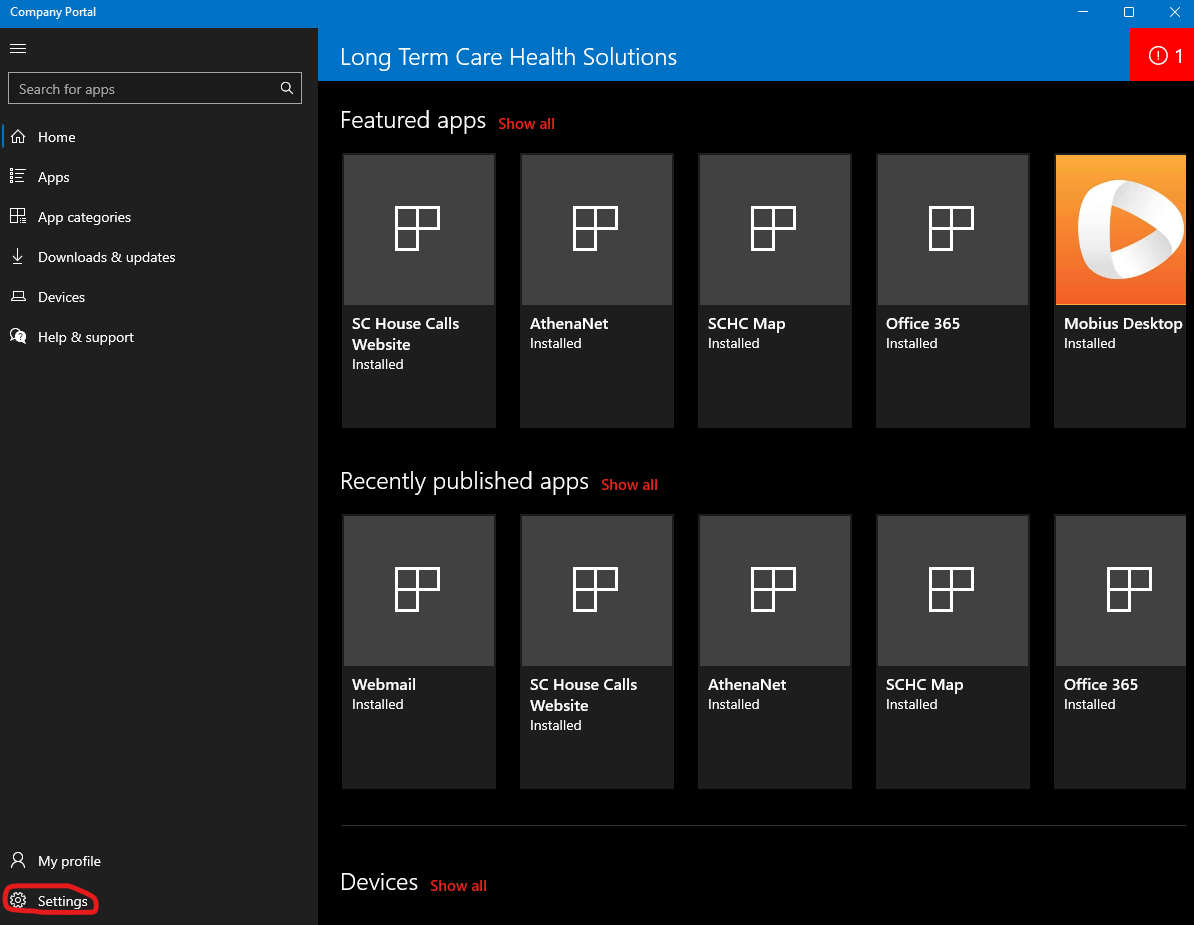Image resolution: width=1194 pixels, height=925 pixels.
Task: Open Apps in sidebar
Action: 158,177
